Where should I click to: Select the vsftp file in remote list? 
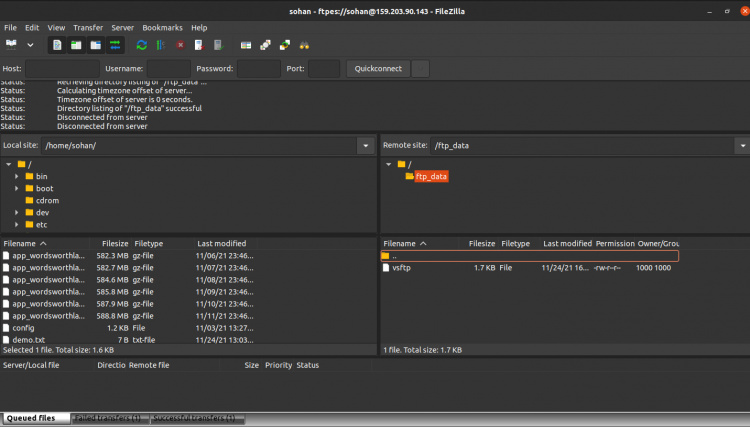(401, 268)
